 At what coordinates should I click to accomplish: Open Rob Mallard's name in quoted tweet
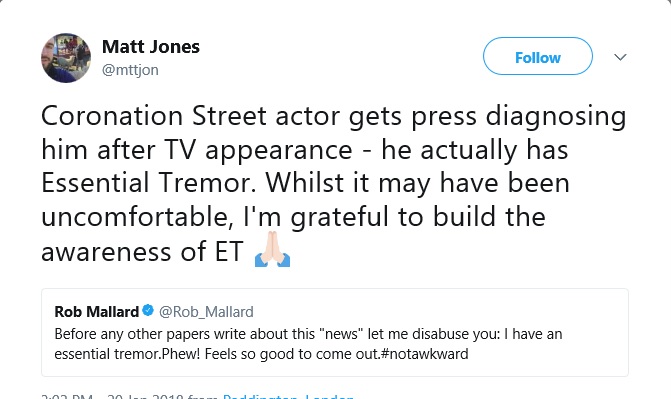(x=97, y=312)
